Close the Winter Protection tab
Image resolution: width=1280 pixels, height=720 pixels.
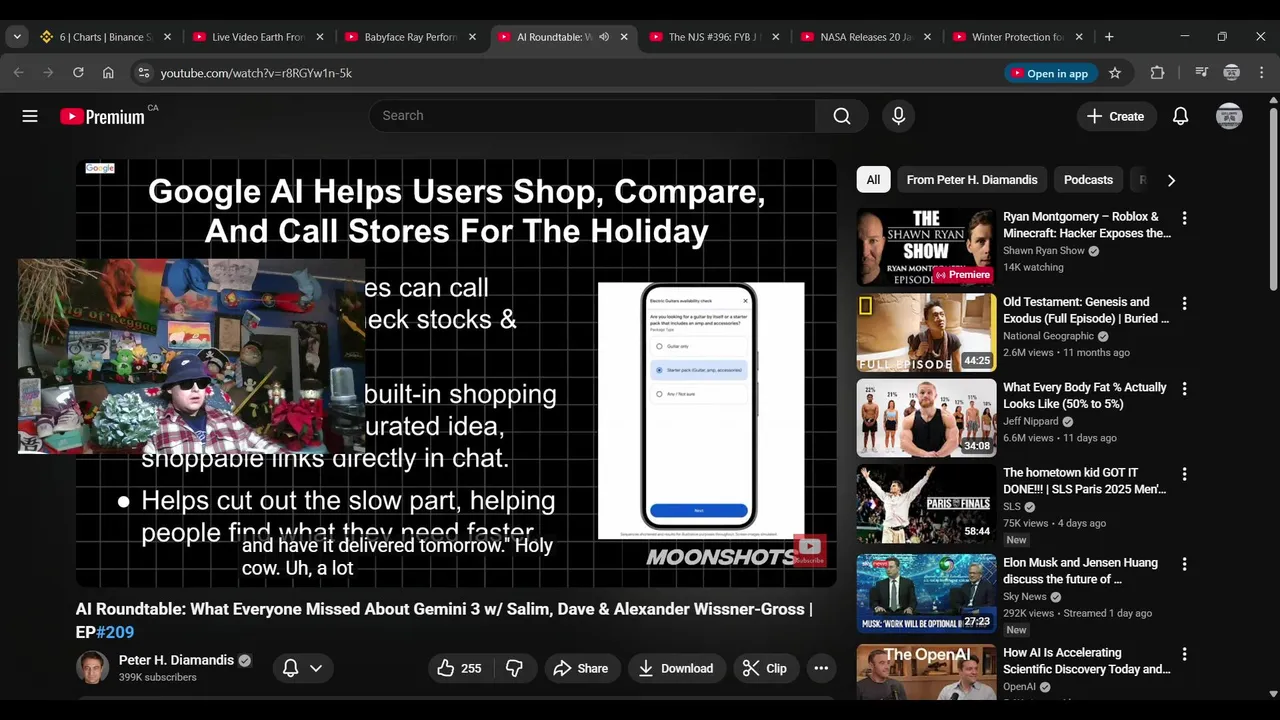coord(1079,37)
